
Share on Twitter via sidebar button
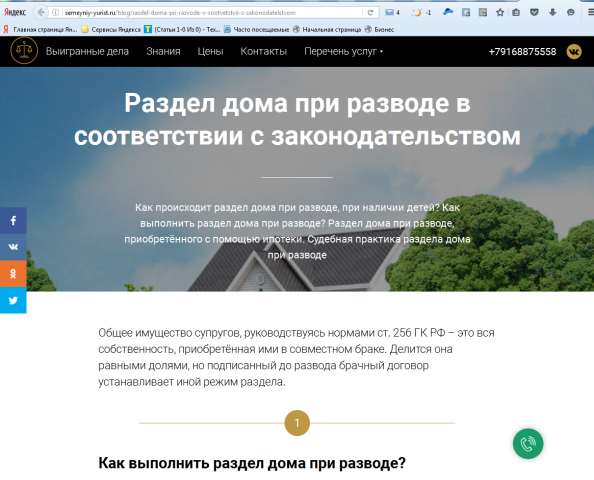(x=13, y=300)
